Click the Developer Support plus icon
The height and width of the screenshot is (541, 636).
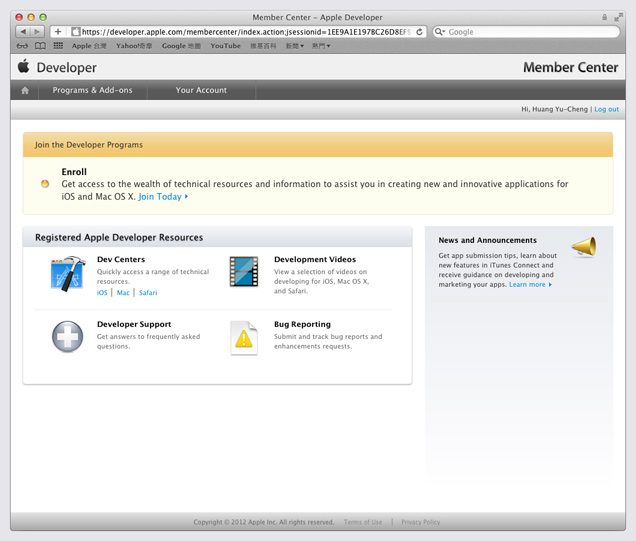[x=67, y=337]
